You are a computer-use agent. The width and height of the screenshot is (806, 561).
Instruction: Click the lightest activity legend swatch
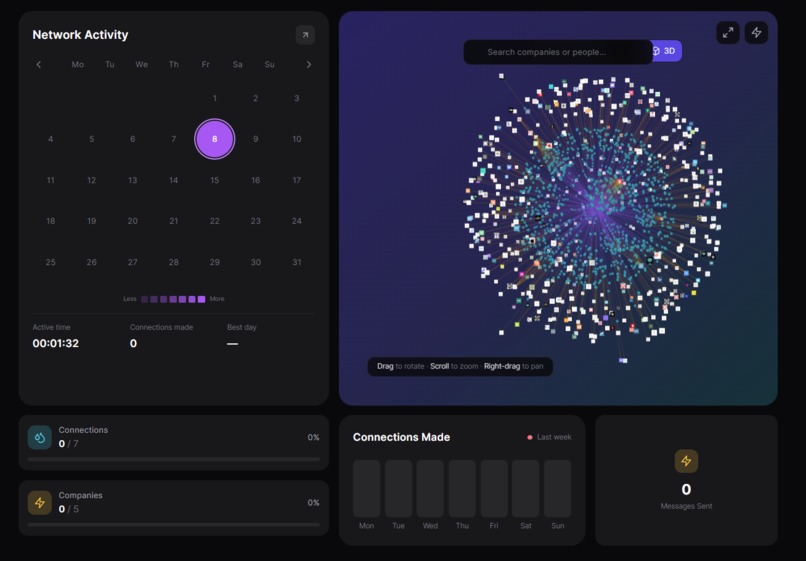click(144, 299)
